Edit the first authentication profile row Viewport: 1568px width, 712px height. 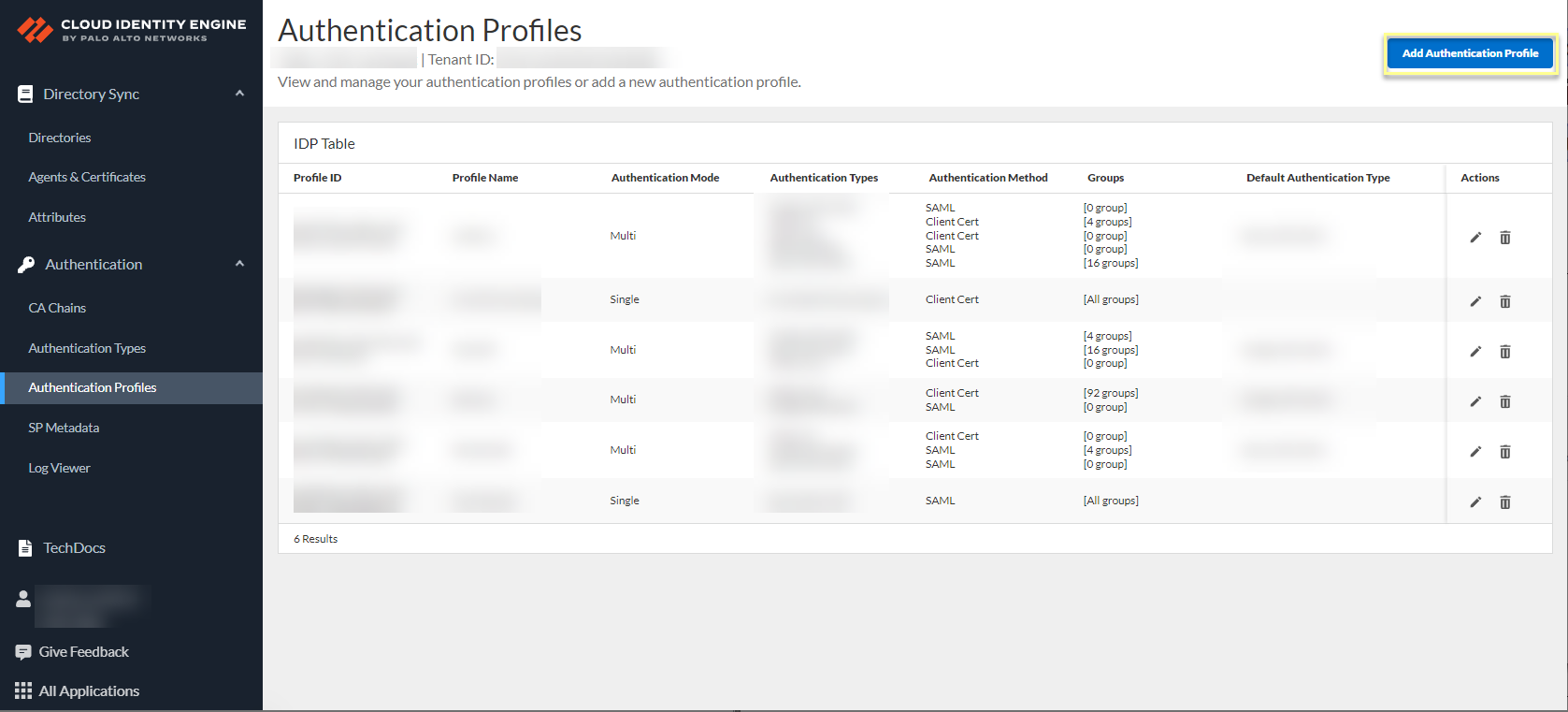(1475, 238)
